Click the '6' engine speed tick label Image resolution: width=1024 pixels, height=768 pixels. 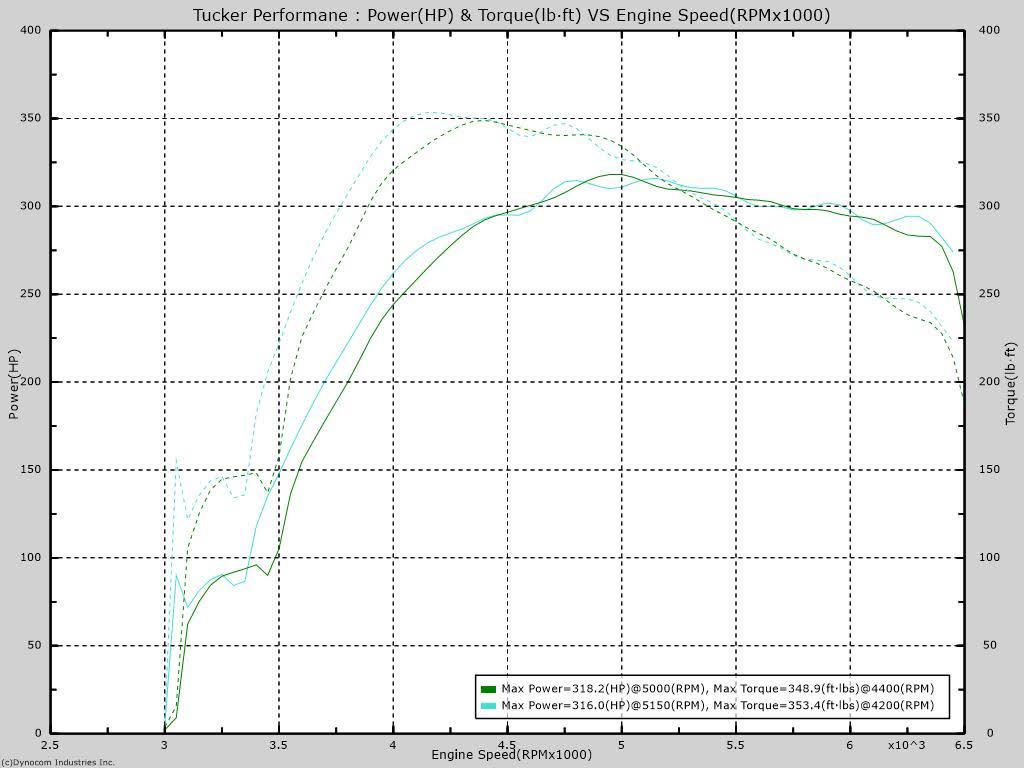850,745
